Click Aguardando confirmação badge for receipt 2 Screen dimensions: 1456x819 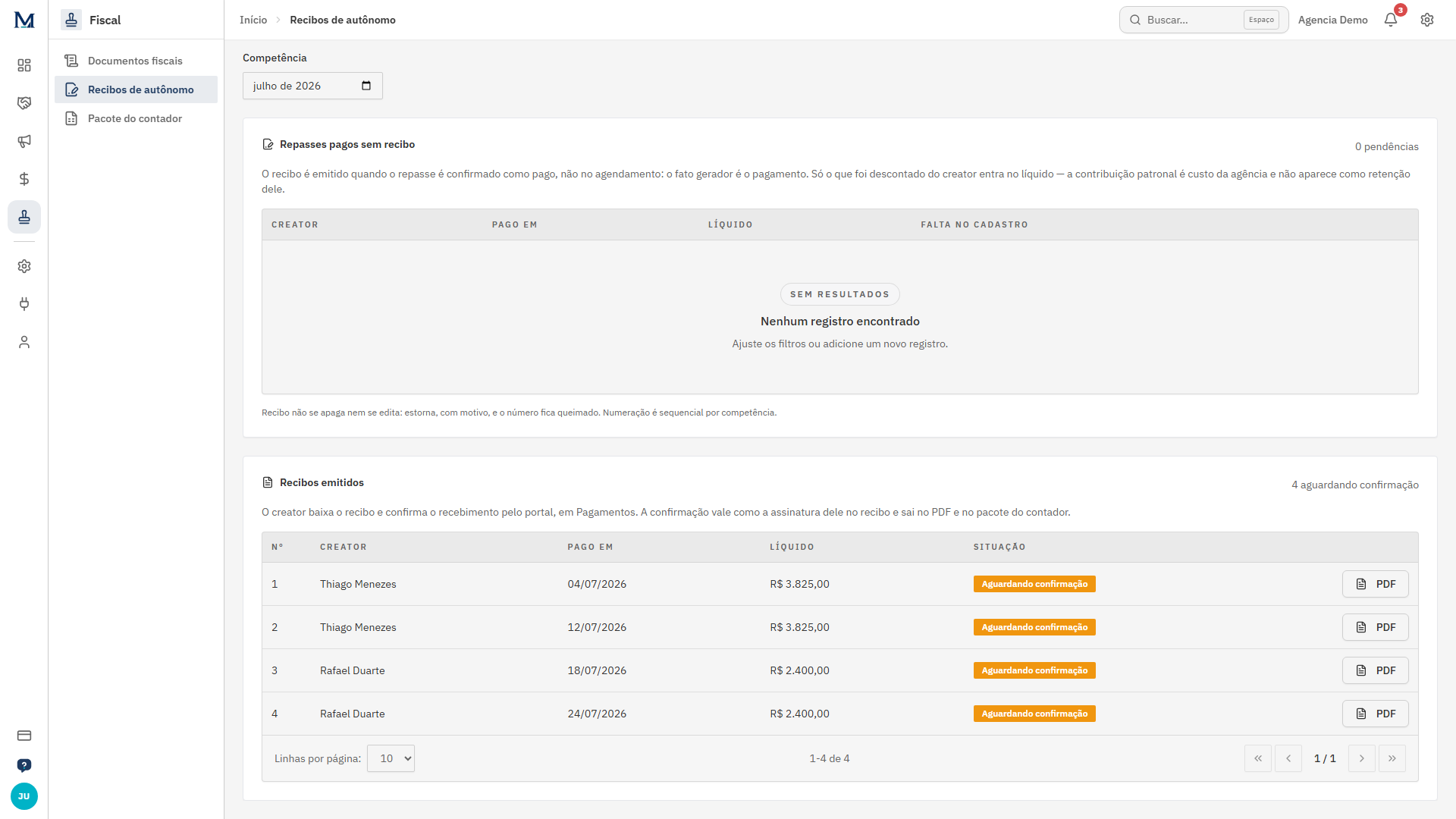click(1034, 627)
